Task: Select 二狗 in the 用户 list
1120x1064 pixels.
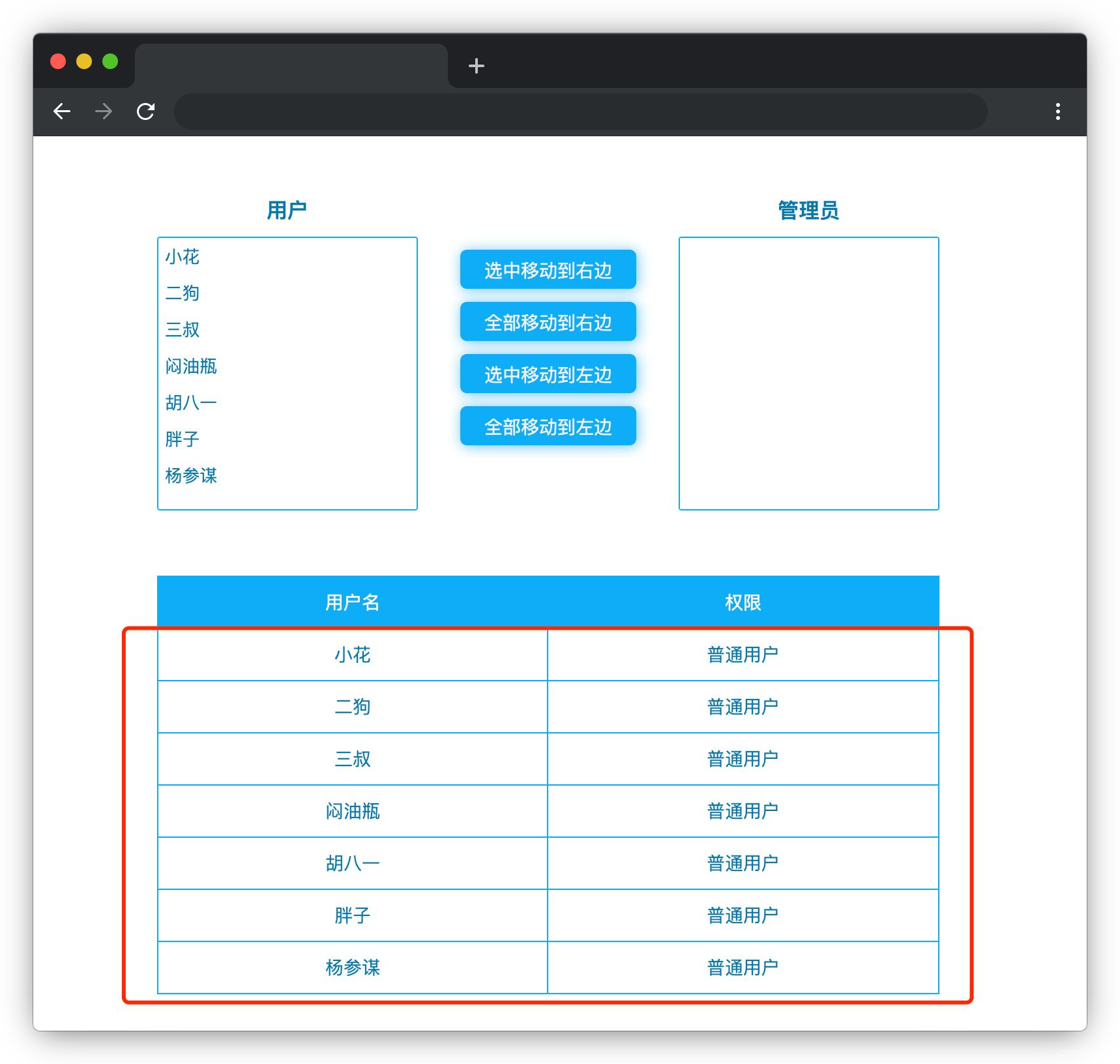Action: (x=287, y=293)
